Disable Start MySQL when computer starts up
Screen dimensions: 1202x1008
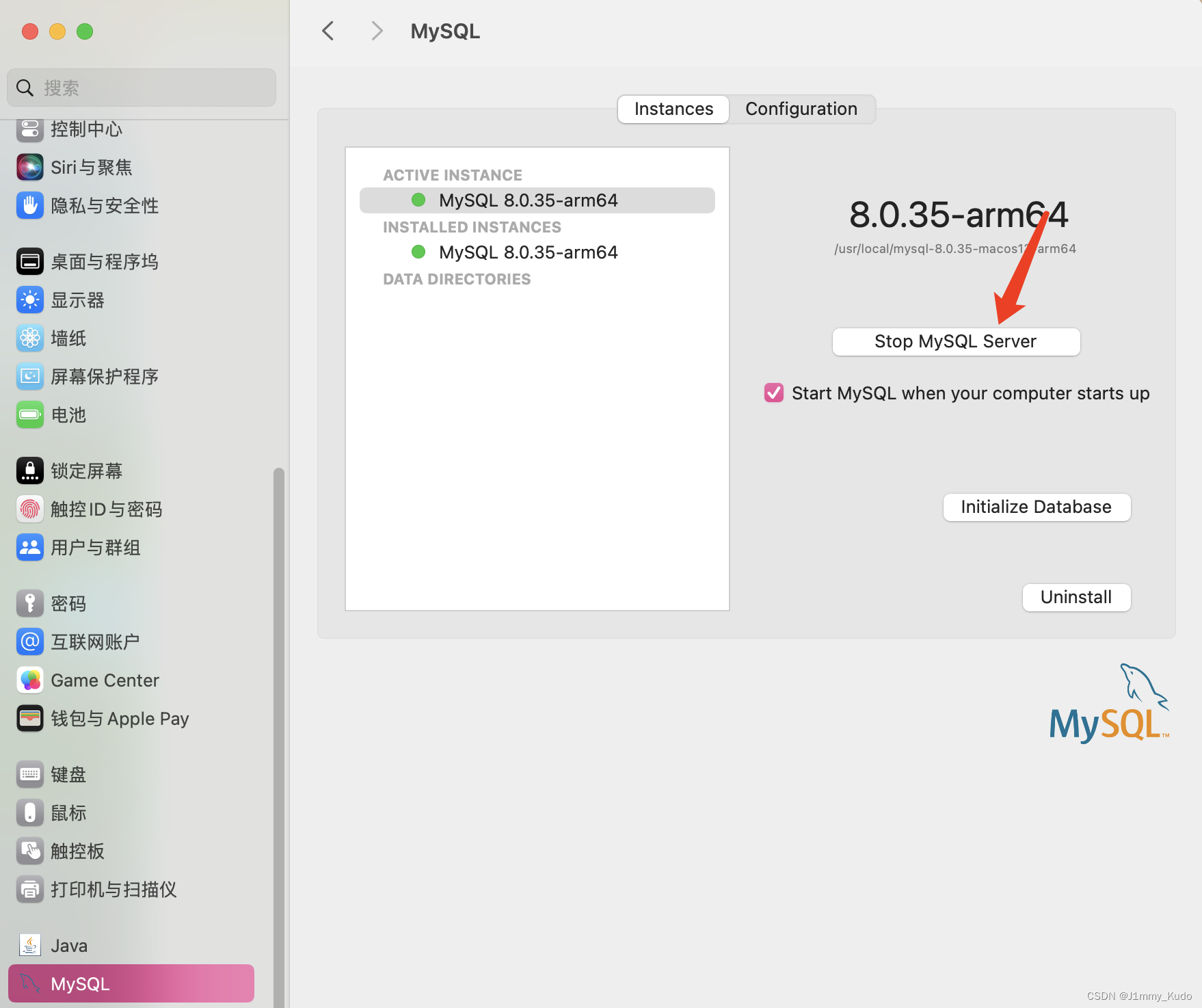tap(773, 393)
